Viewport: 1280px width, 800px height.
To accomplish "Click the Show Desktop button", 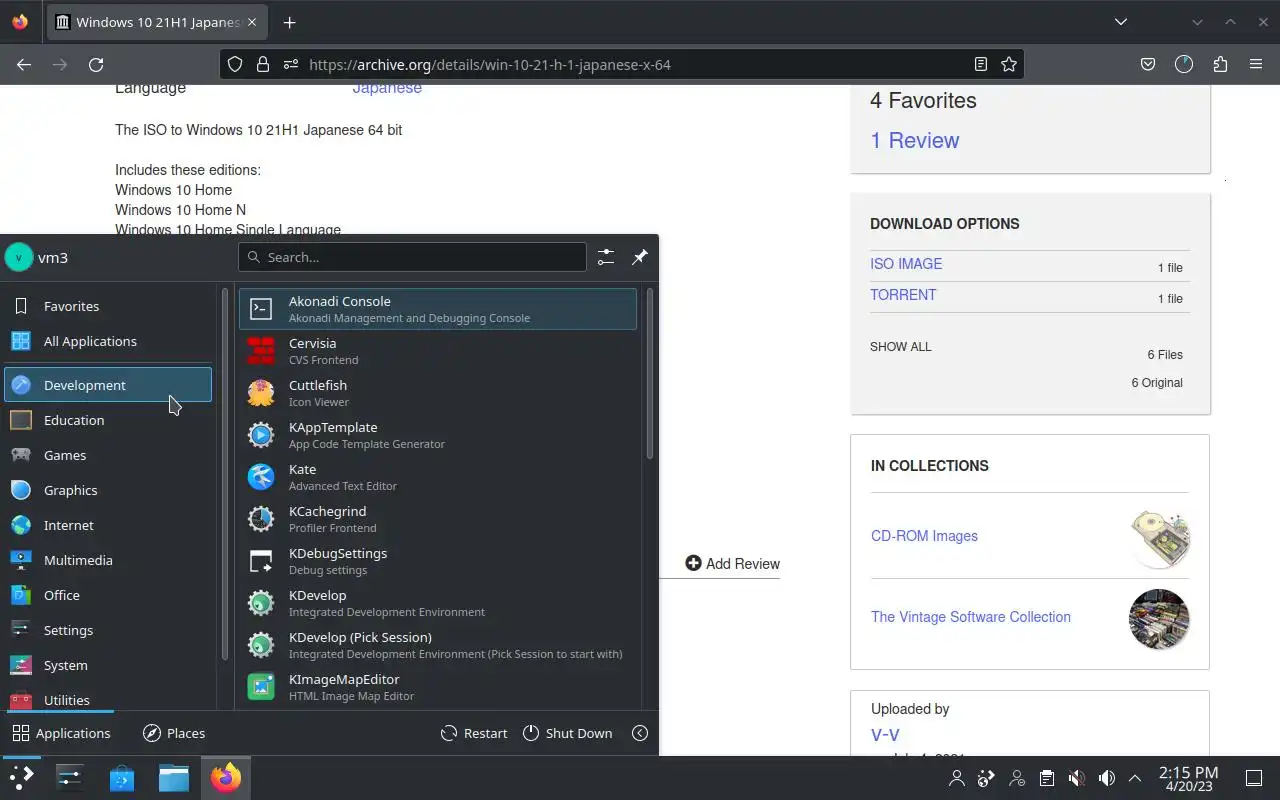I will coord(1254,778).
